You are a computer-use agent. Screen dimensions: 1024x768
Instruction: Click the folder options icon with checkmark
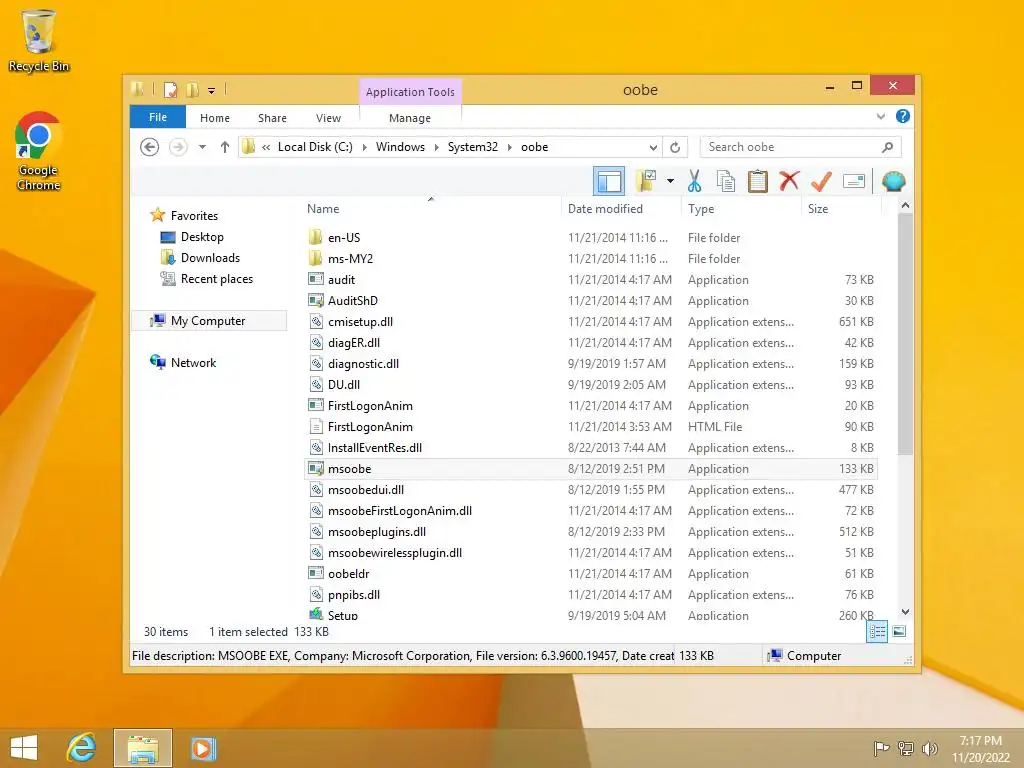[x=646, y=181]
